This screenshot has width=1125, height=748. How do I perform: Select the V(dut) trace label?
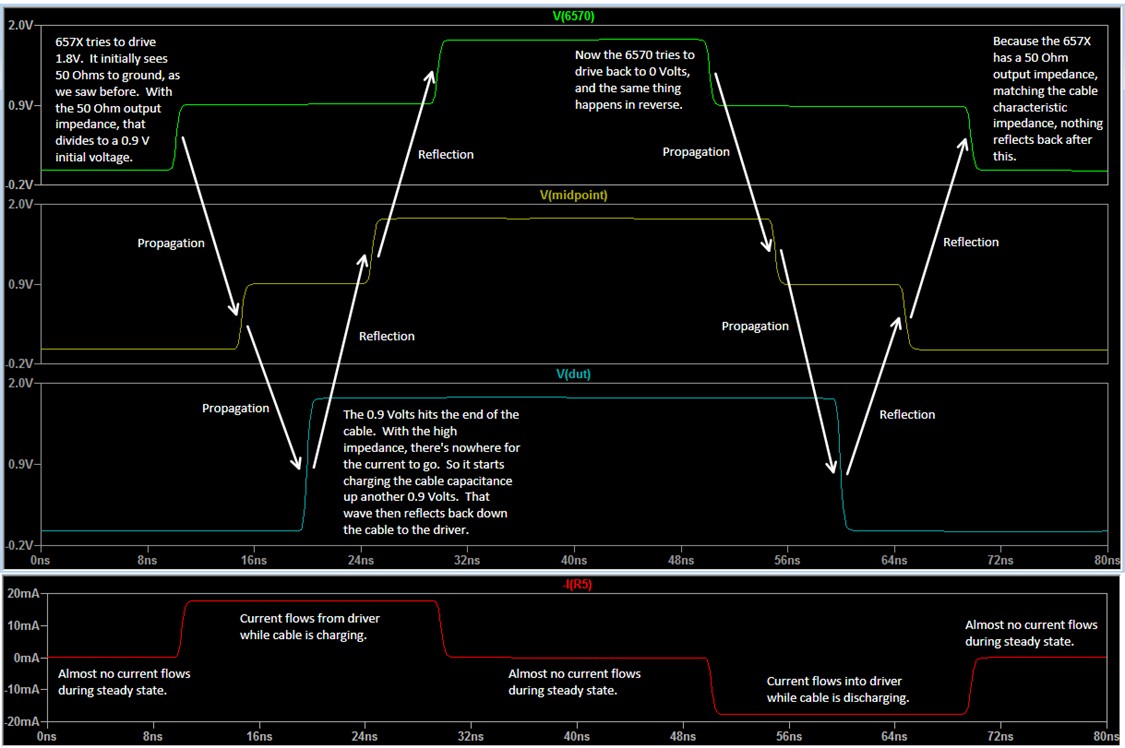click(x=574, y=375)
